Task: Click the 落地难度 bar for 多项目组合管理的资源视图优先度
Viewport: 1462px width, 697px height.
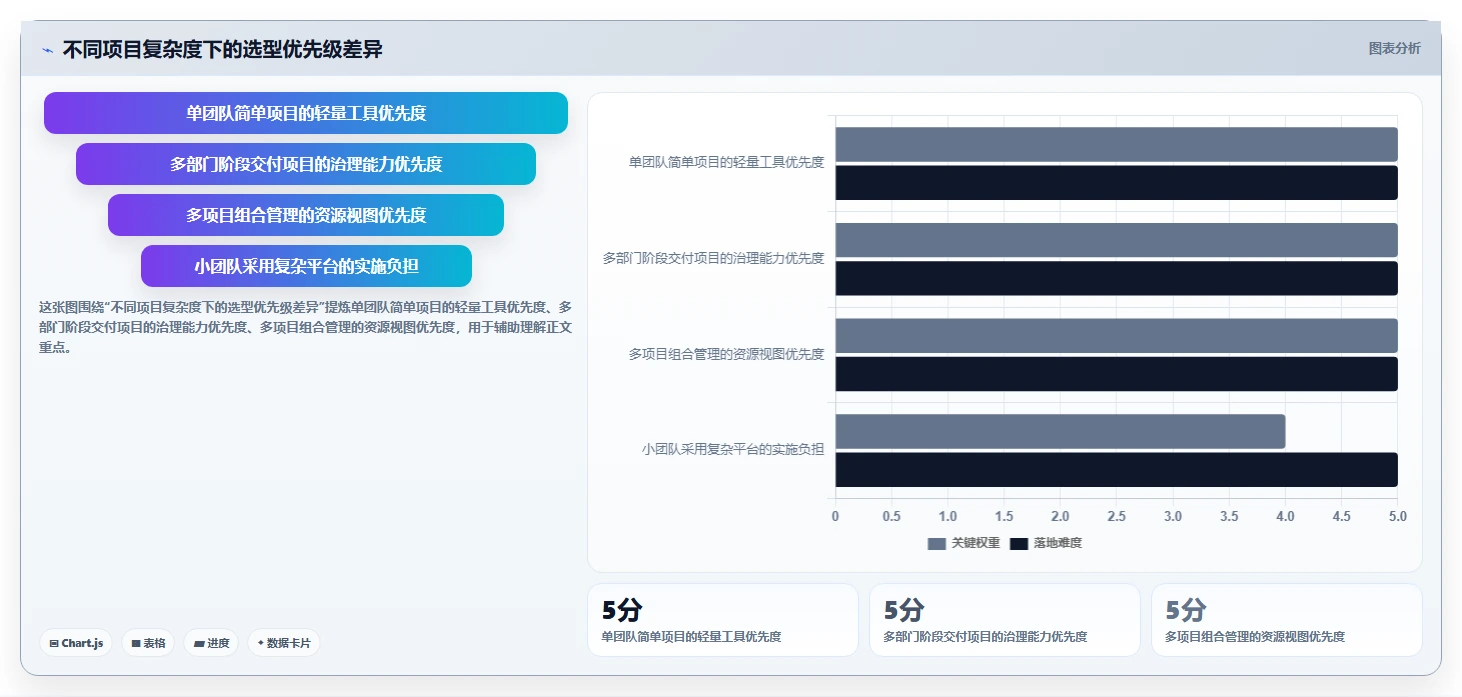Action: click(1116, 374)
